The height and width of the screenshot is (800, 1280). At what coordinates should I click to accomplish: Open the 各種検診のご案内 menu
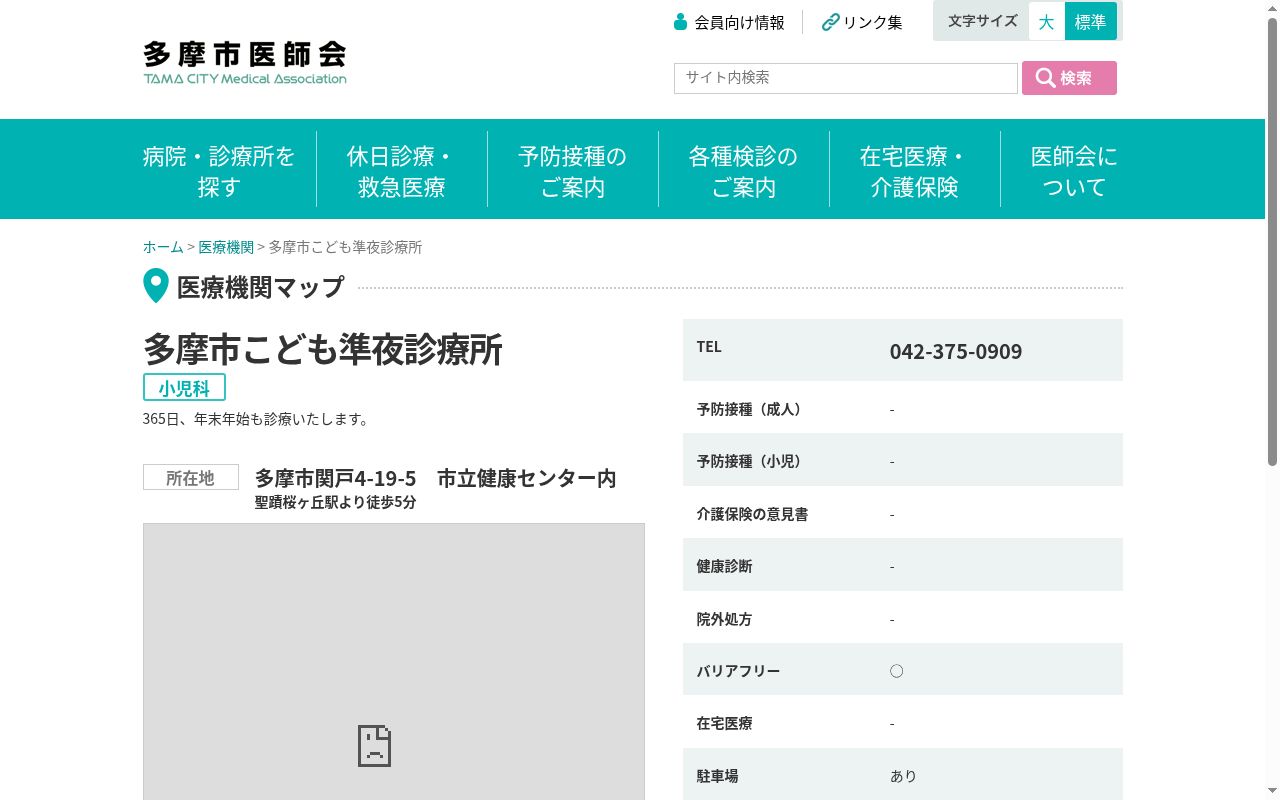744,171
